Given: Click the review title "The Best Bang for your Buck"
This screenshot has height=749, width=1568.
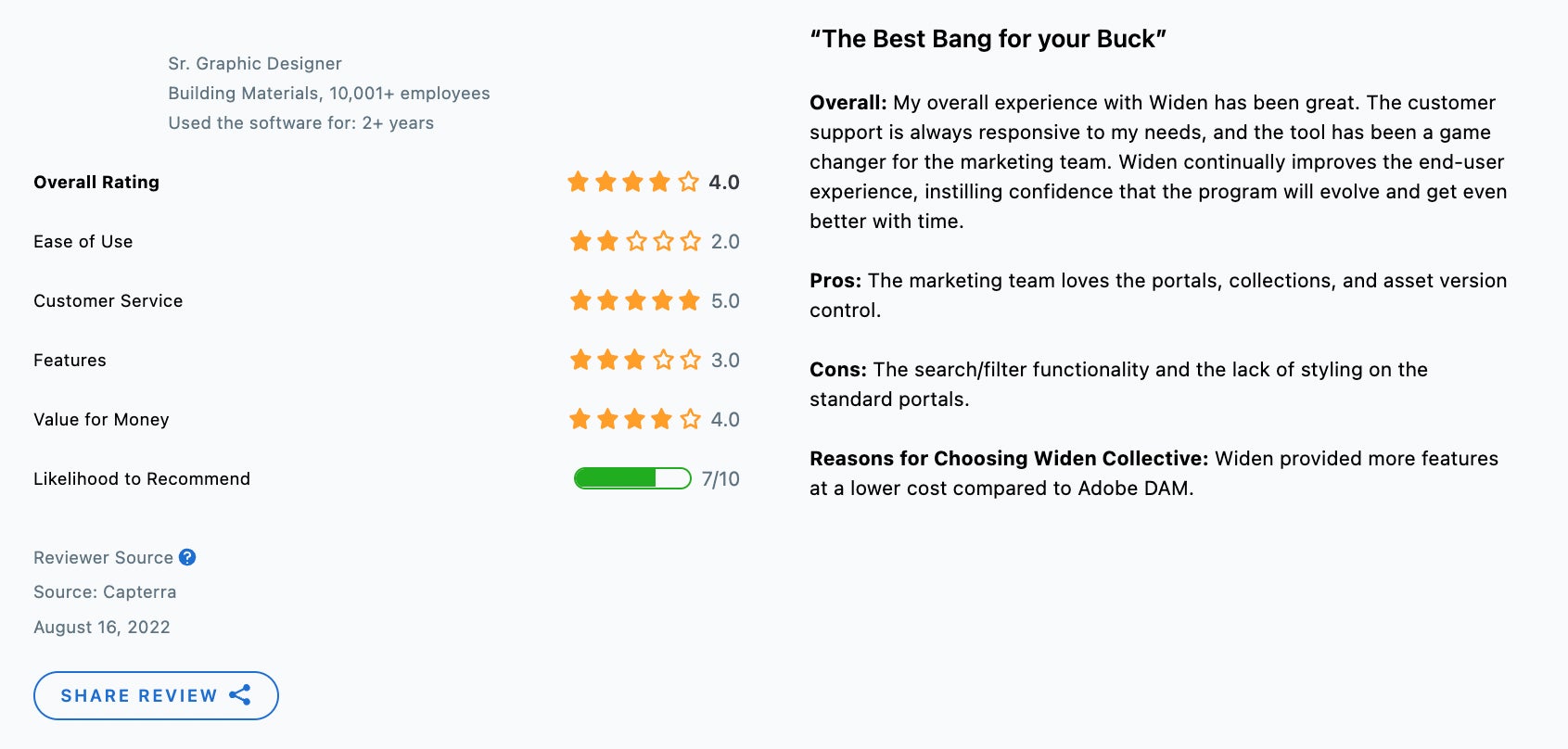Looking at the screenshot, I should tap(988, 39).
